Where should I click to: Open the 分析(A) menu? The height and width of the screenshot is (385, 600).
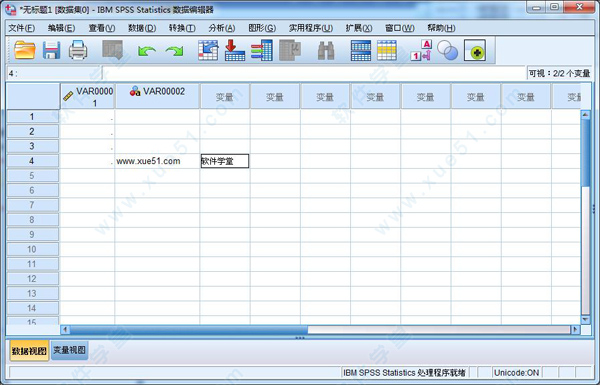pos(222,28)
